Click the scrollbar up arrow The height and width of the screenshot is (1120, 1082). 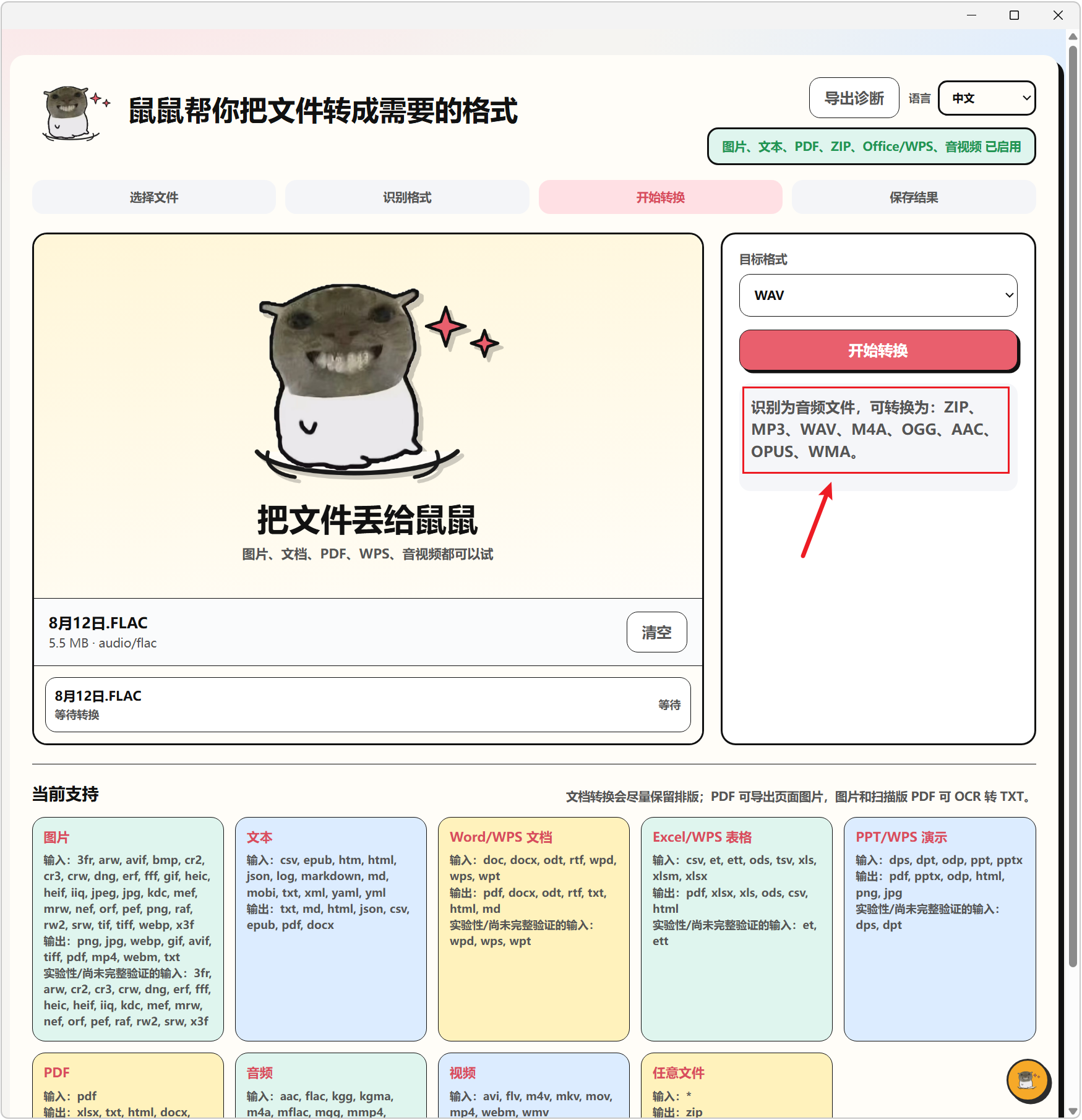(x=1073, y=36)
